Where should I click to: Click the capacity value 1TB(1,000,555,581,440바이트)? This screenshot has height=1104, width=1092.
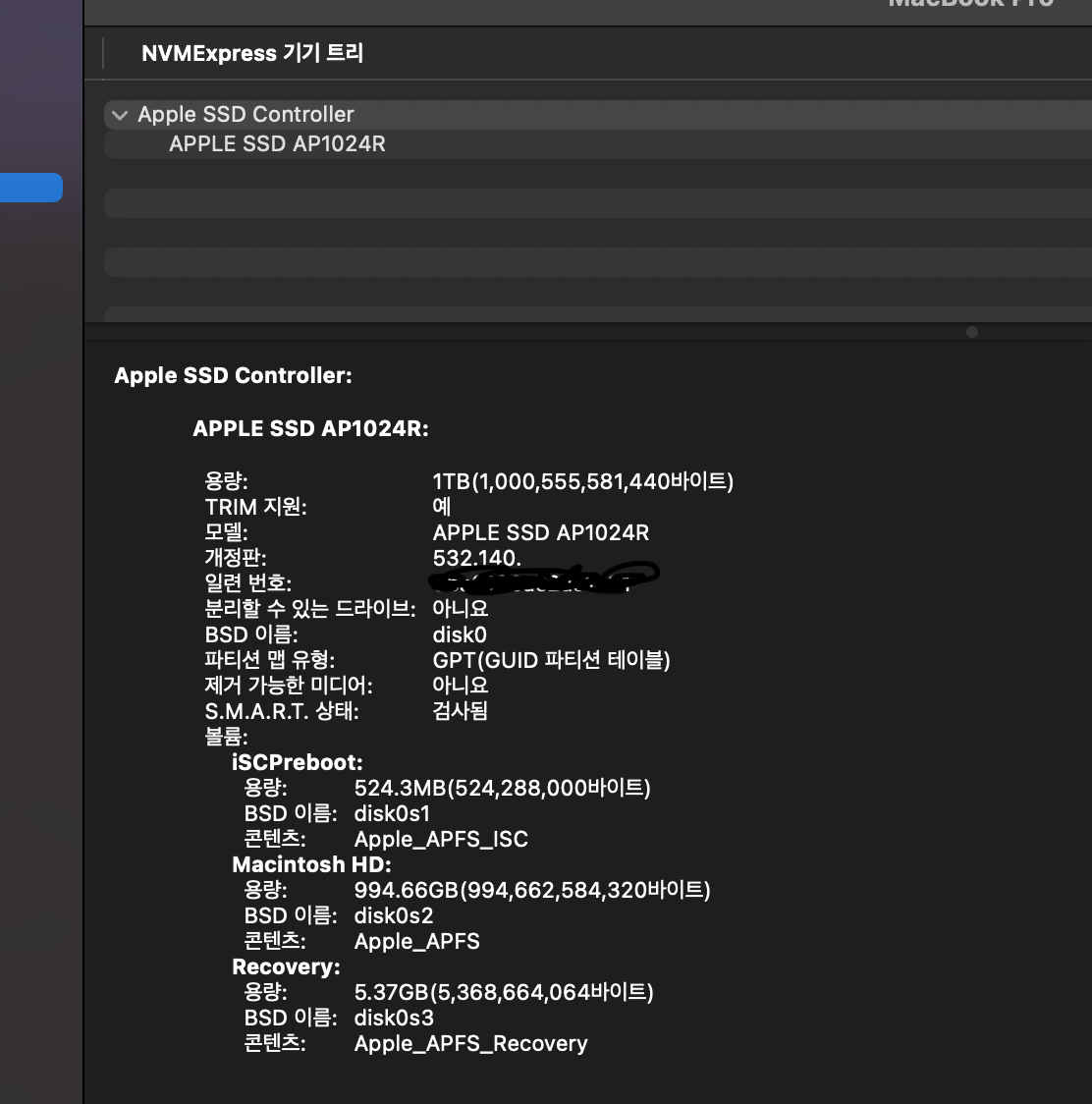tap(583, 481)
